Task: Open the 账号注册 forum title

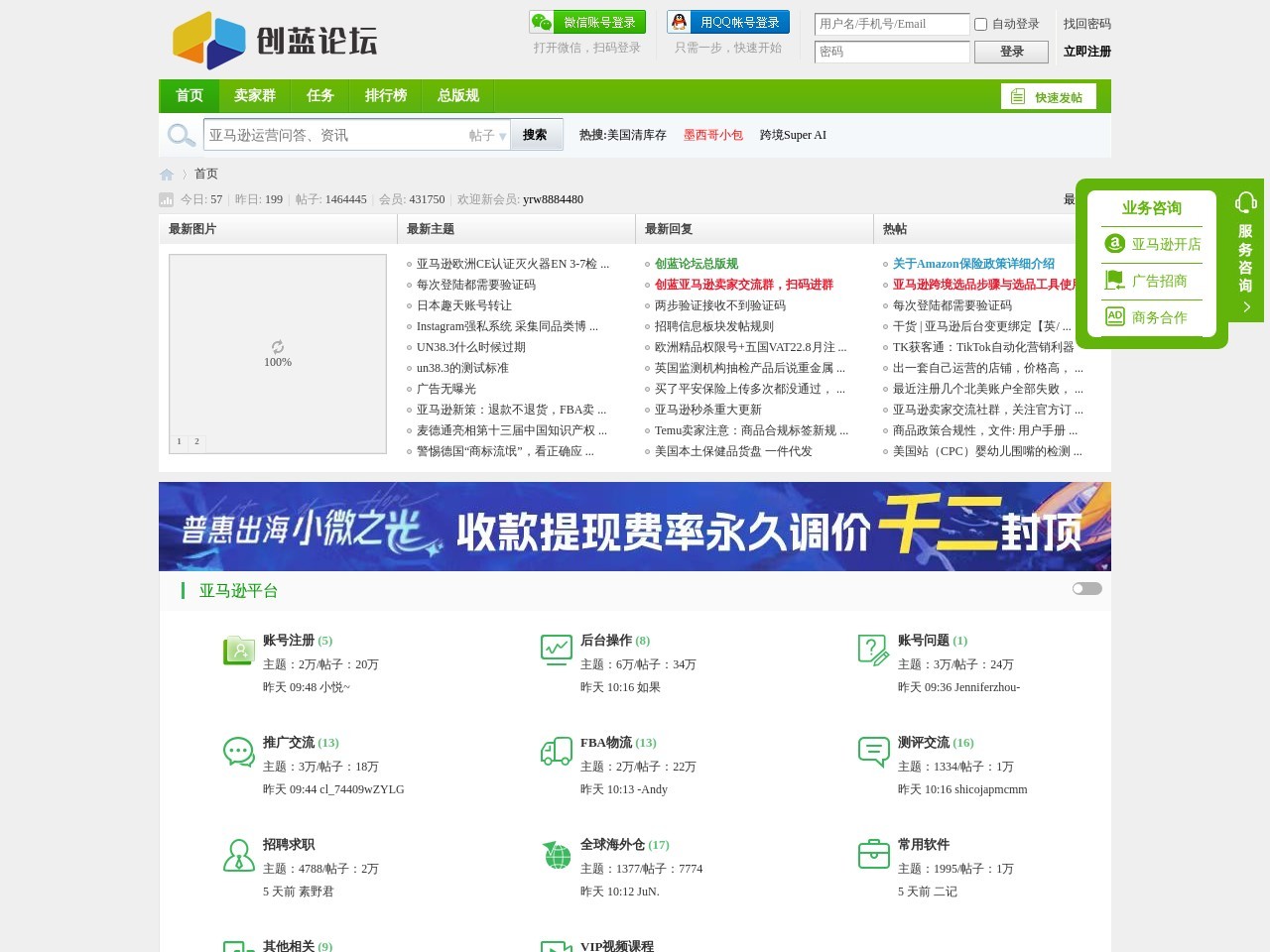Action: [x=289, y=641]
